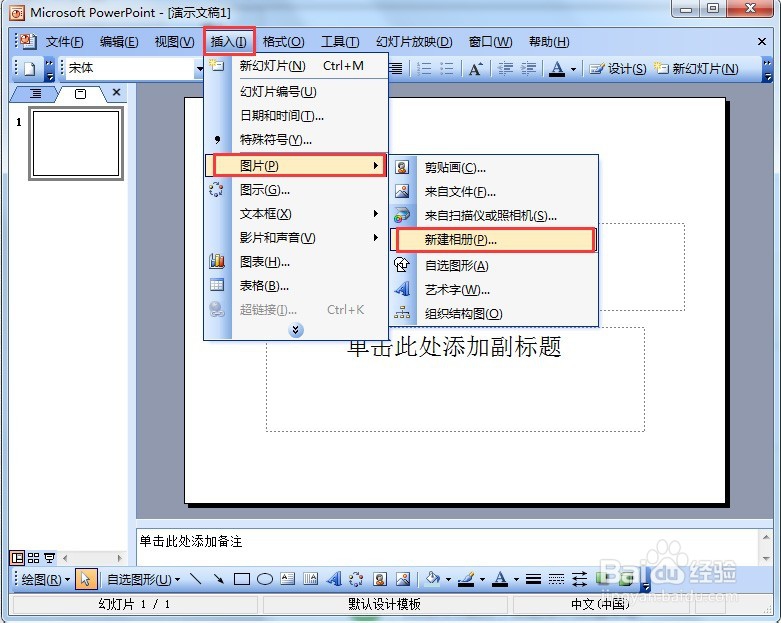Select the Rectangle drawing tool
The image size is (781, 623).
click(x=242, y=579)
